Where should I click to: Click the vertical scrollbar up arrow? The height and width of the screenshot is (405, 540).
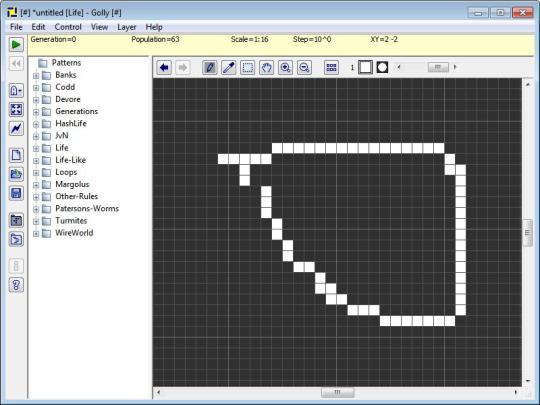tap(528, 84)
